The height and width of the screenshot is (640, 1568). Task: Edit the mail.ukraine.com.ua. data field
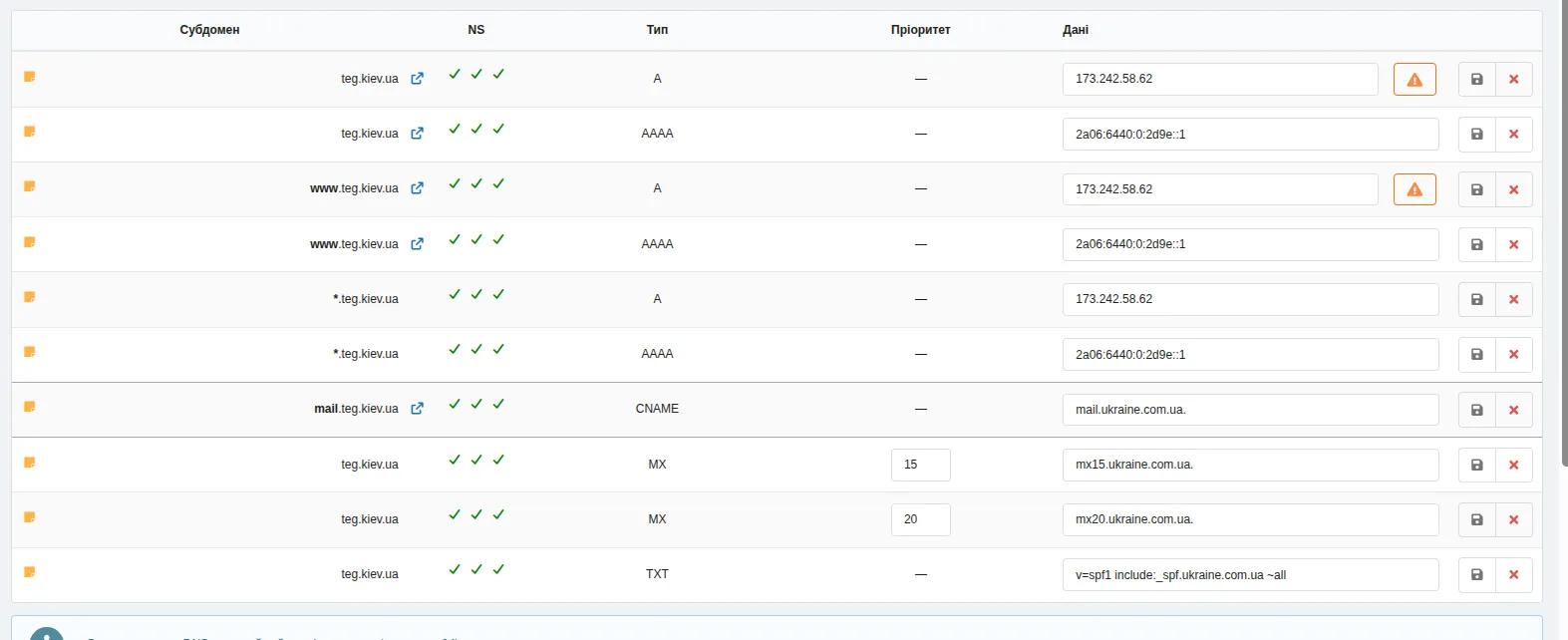pyautogui.click(x=1251, y=410)
